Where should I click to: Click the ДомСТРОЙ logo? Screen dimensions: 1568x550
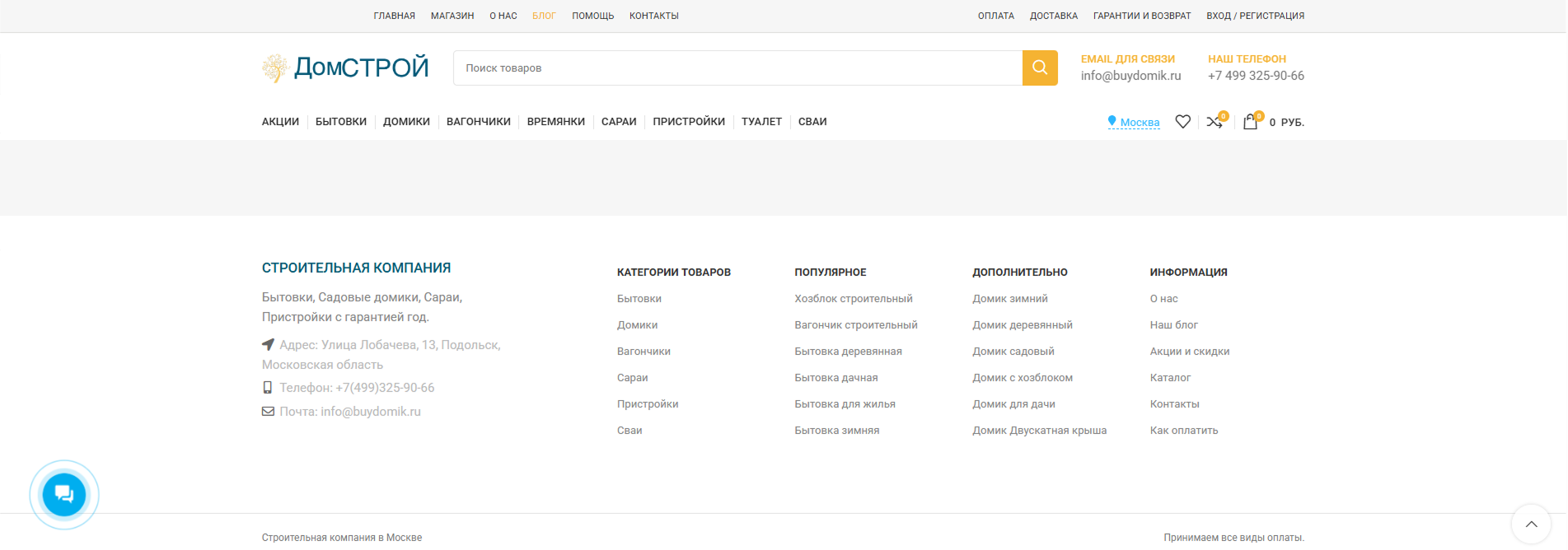point(346,68)
